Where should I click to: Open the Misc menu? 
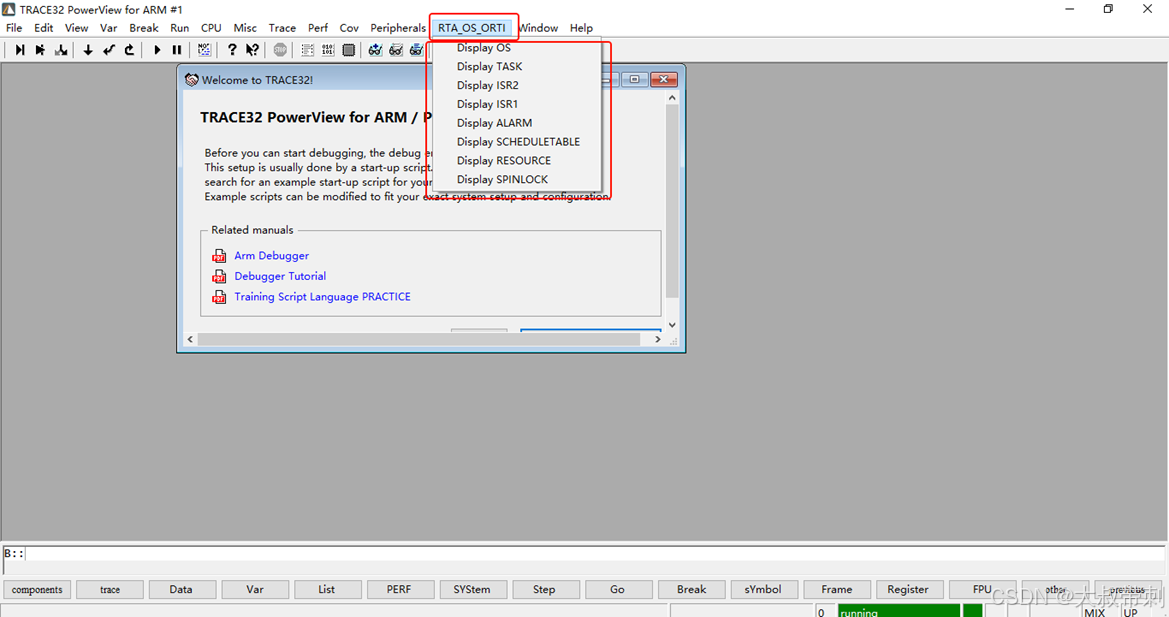pyautogui.click(x=245, y=28)
